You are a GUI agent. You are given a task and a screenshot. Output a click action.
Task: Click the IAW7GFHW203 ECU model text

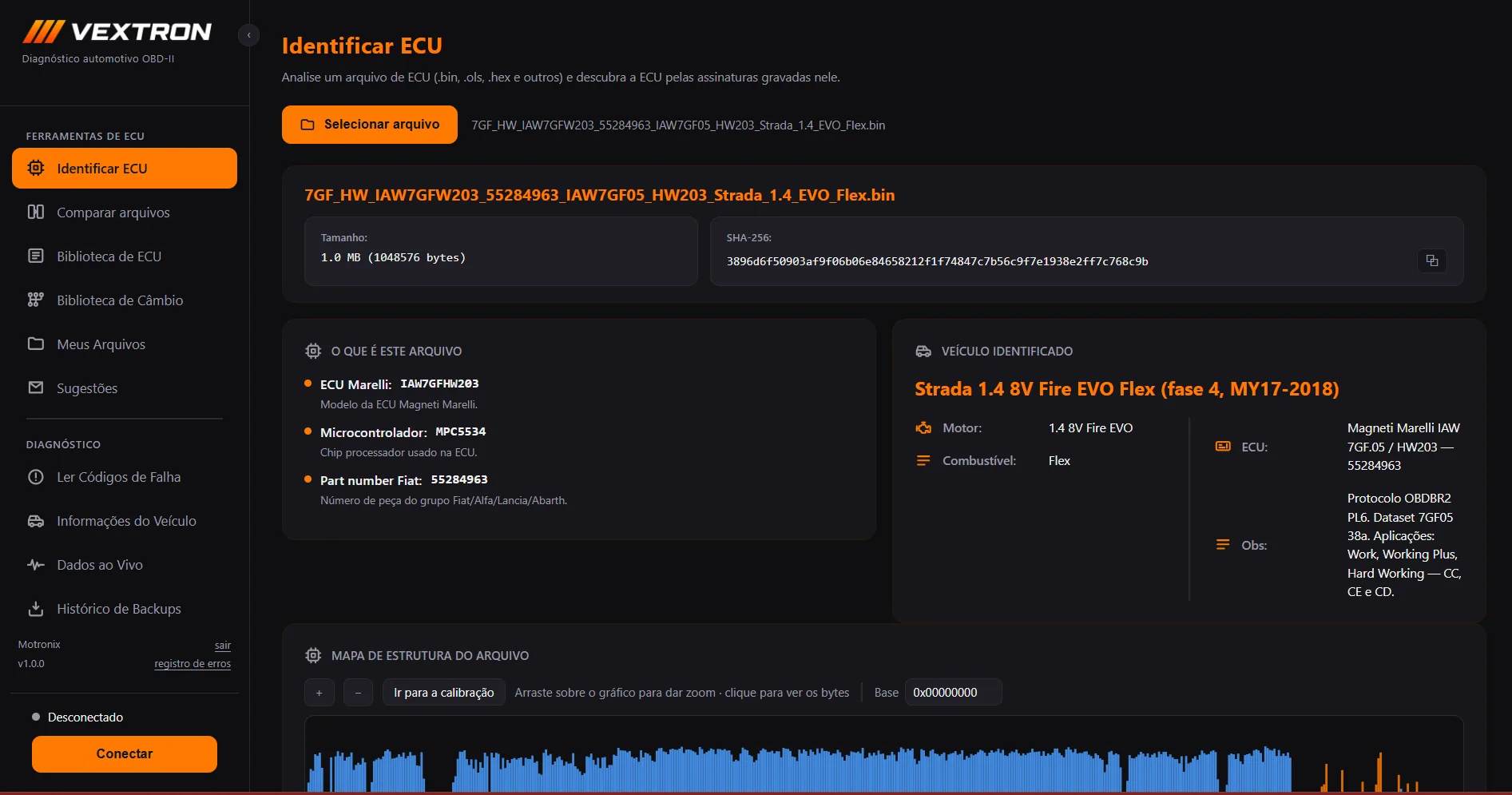439,384
